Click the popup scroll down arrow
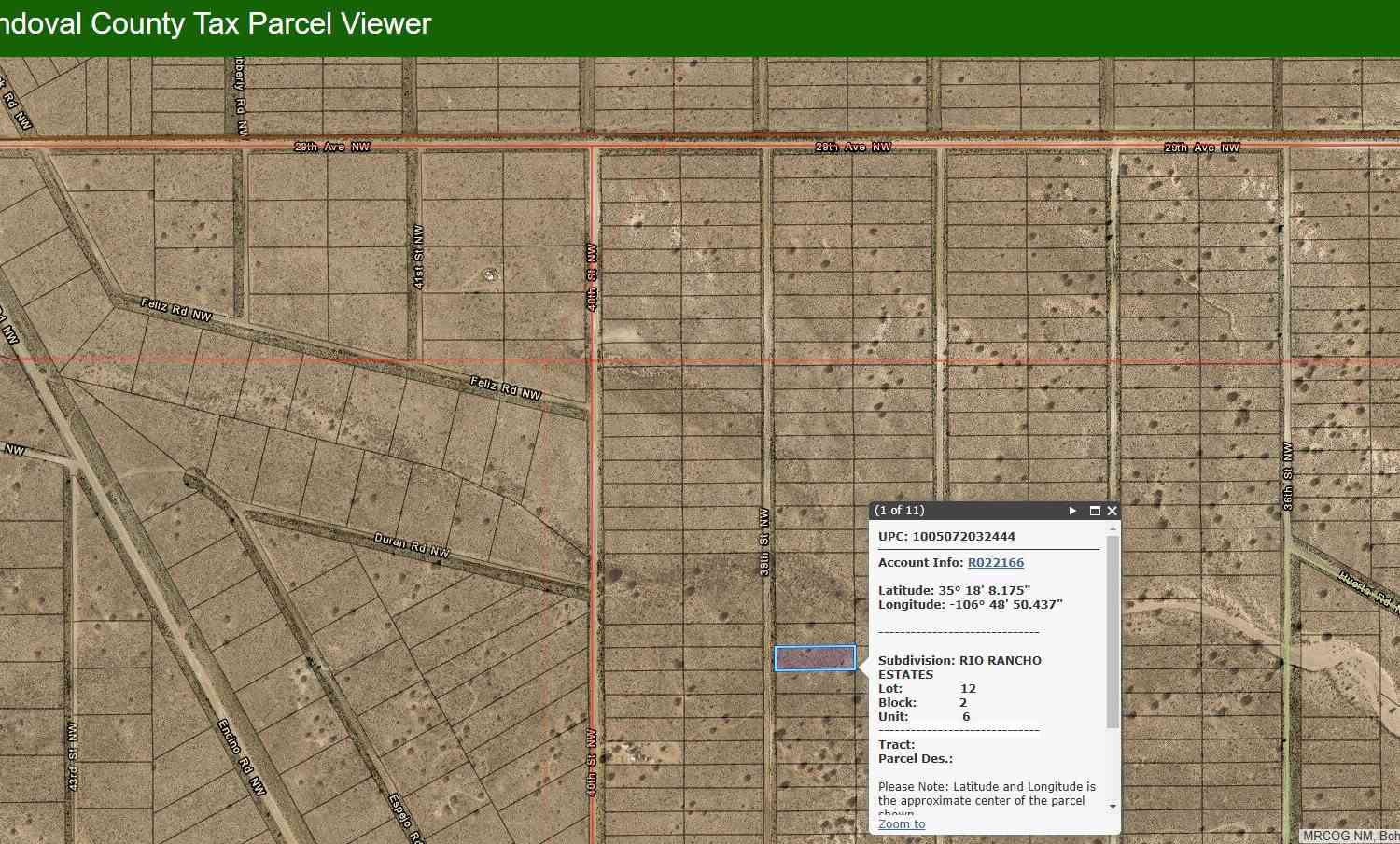This screenshot has height=844, width=1400. (x=1113, y=806)
